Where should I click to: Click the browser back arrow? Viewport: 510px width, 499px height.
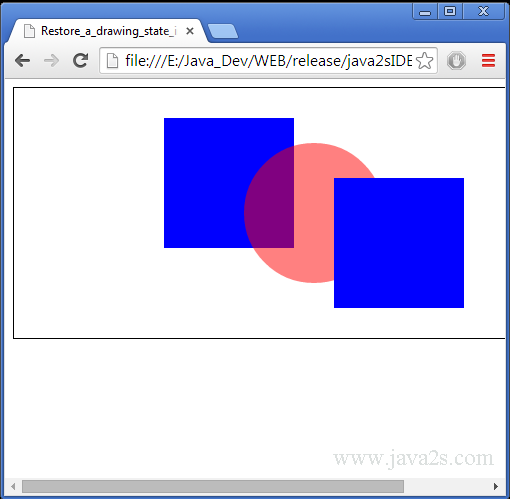pos(23,61)
